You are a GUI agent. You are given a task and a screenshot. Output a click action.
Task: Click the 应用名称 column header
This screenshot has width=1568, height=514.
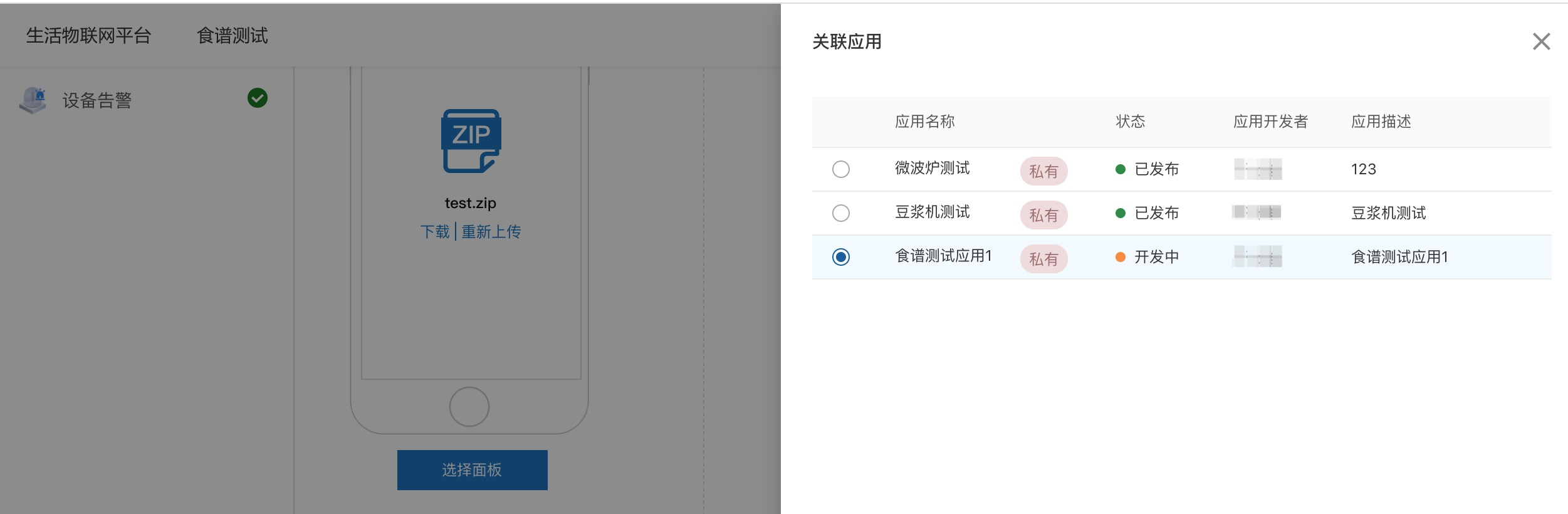[925, 122]
